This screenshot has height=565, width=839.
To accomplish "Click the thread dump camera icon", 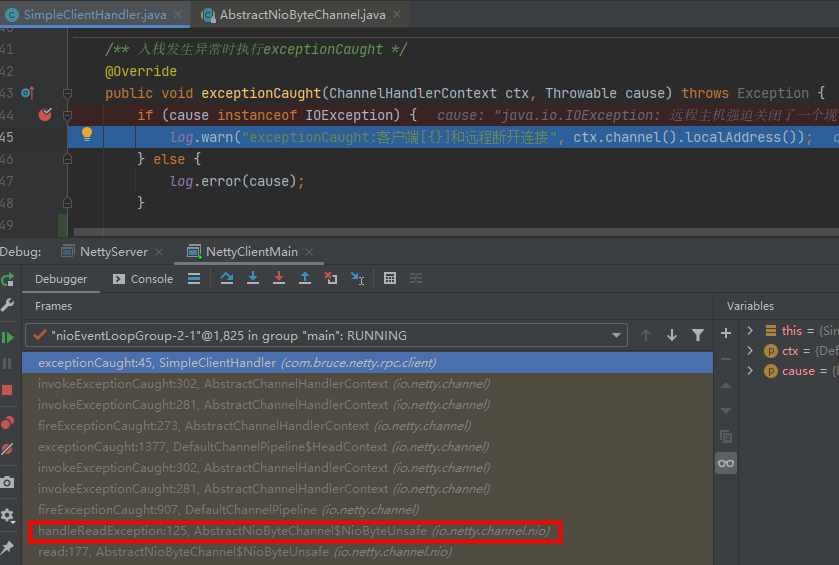I will (7, 482).
